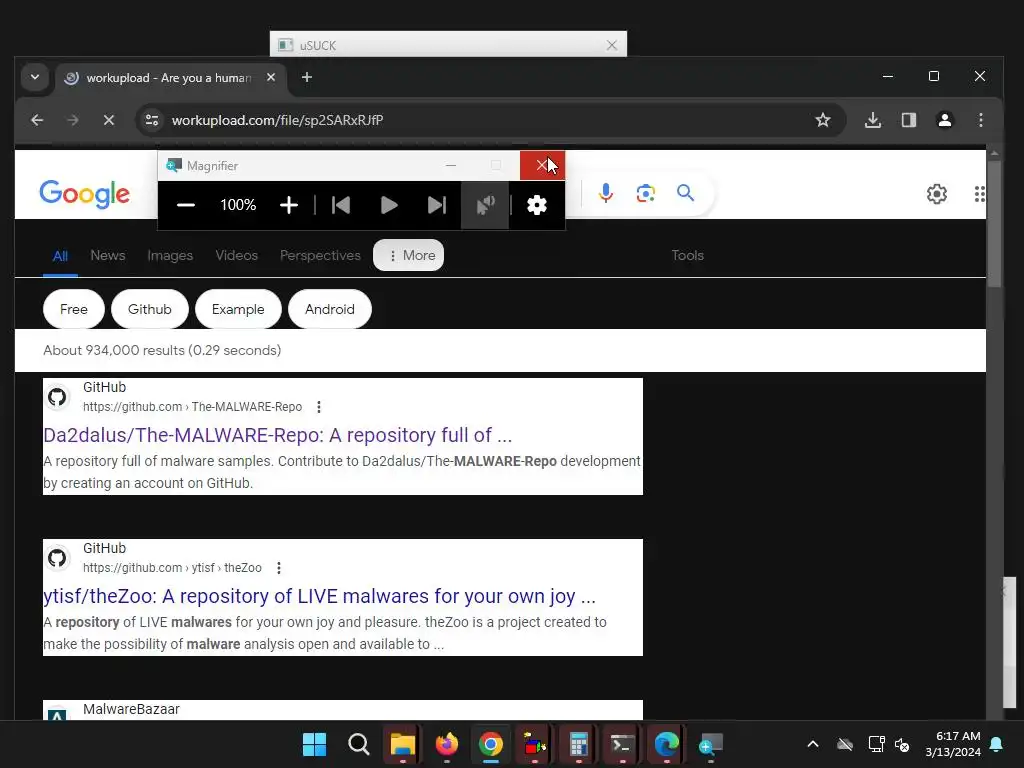Open Google Lens image search
This screenshot has width=1024, height=768.
646,193
